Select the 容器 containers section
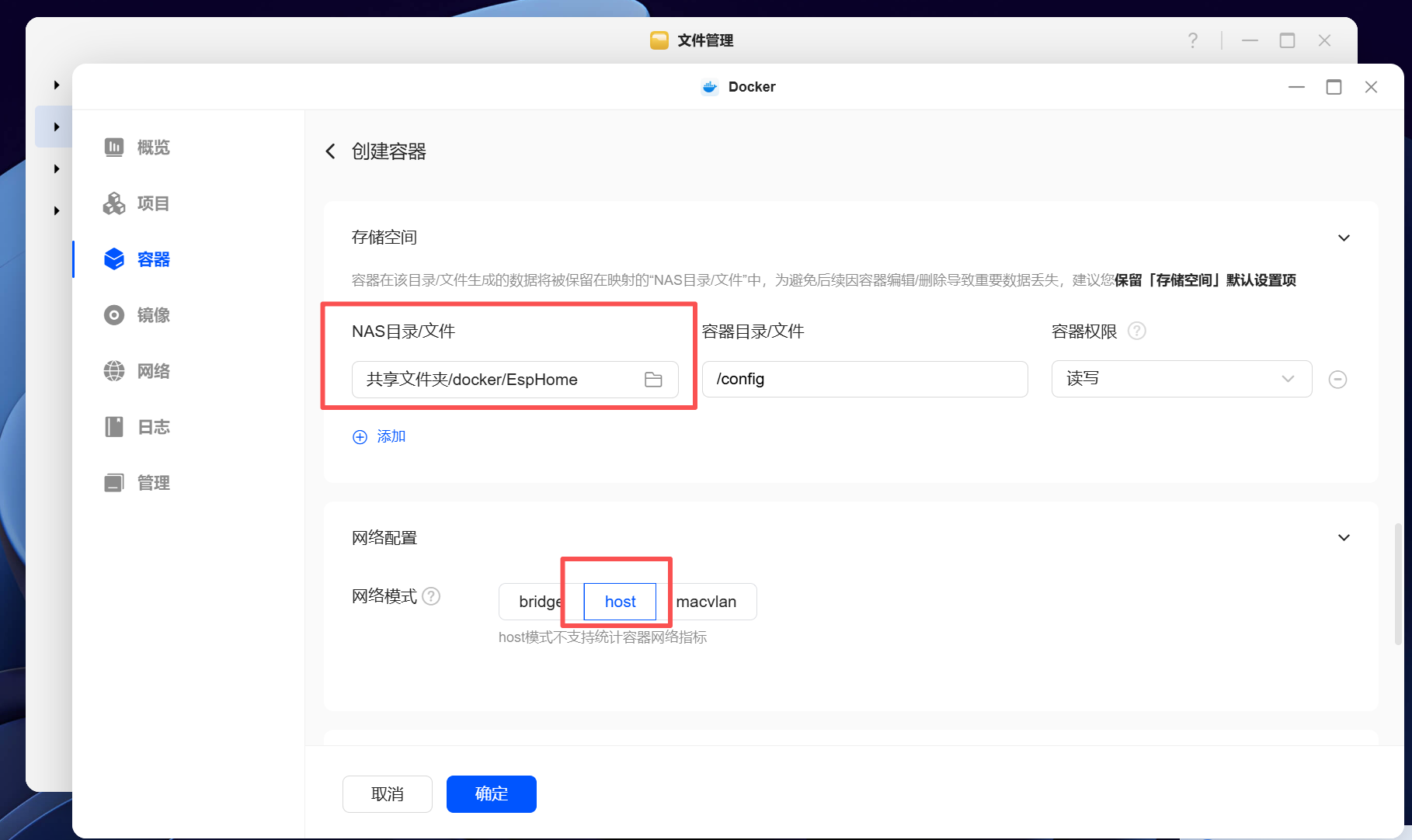 click(137, 259)
